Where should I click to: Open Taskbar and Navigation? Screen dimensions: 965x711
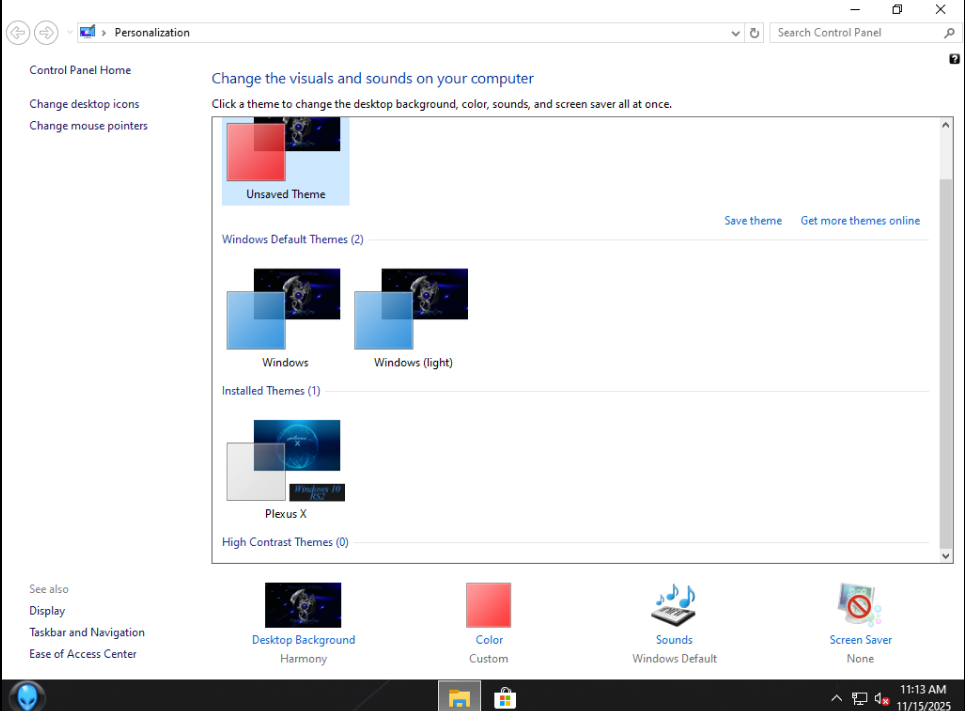point(87,632)
